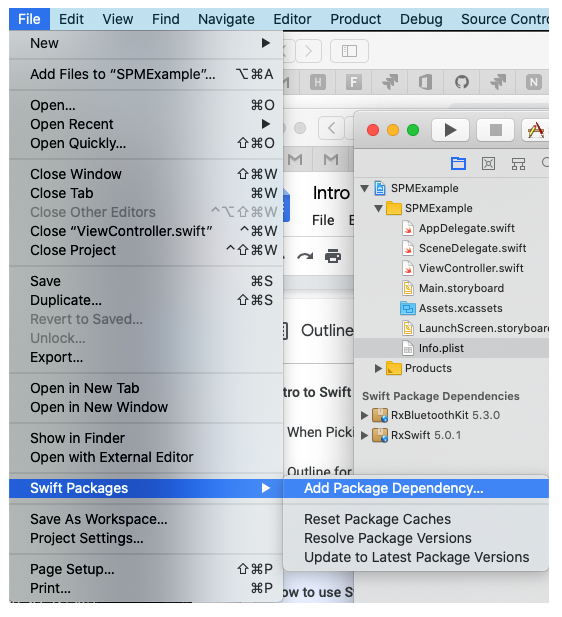Image resolution: width=562 pixels, height=617 pixels.
Task: Choose Open in New Tab
Action: [x=146, y=388]
